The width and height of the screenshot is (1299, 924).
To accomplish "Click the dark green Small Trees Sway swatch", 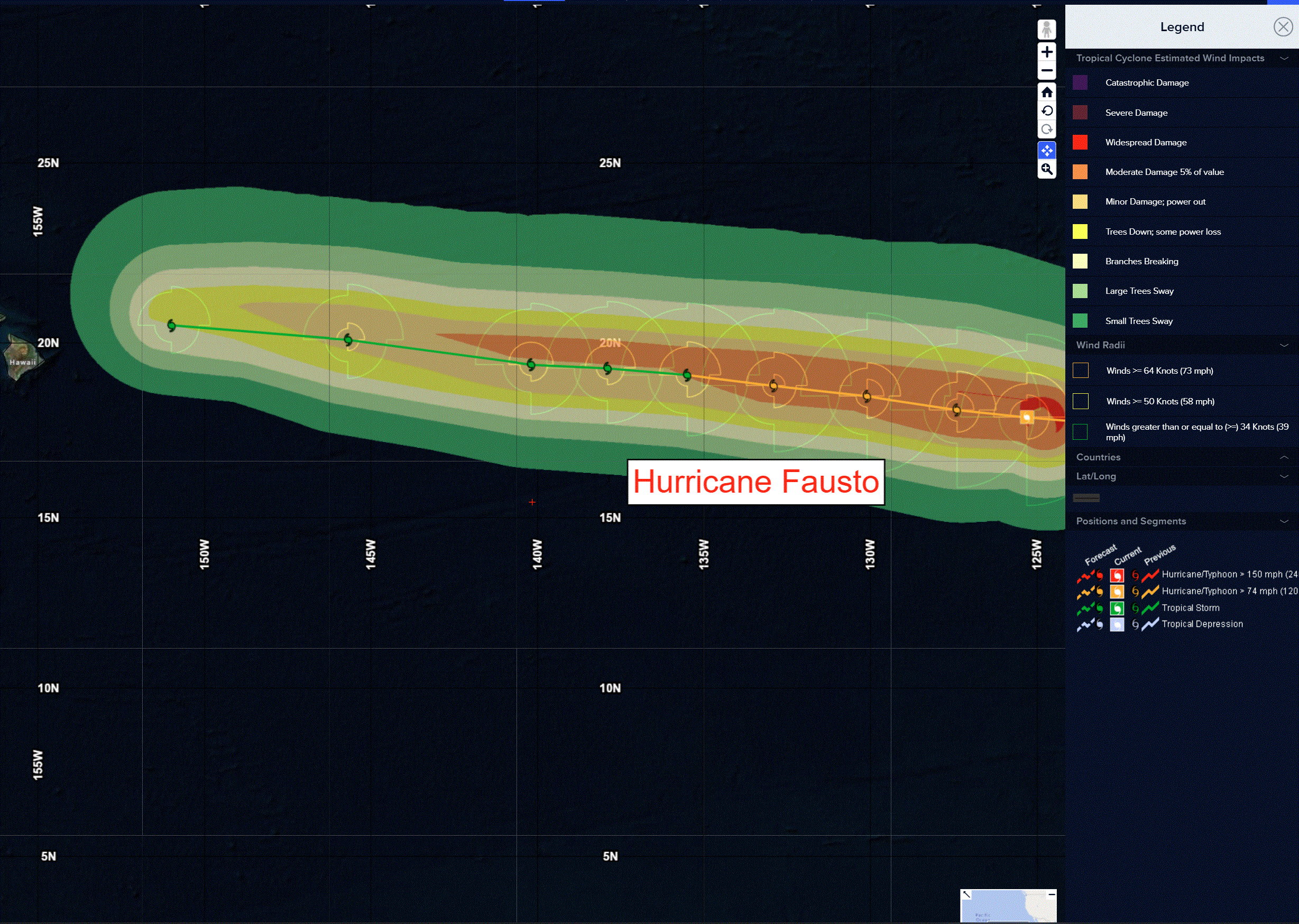I will [x=1080, y=321].
